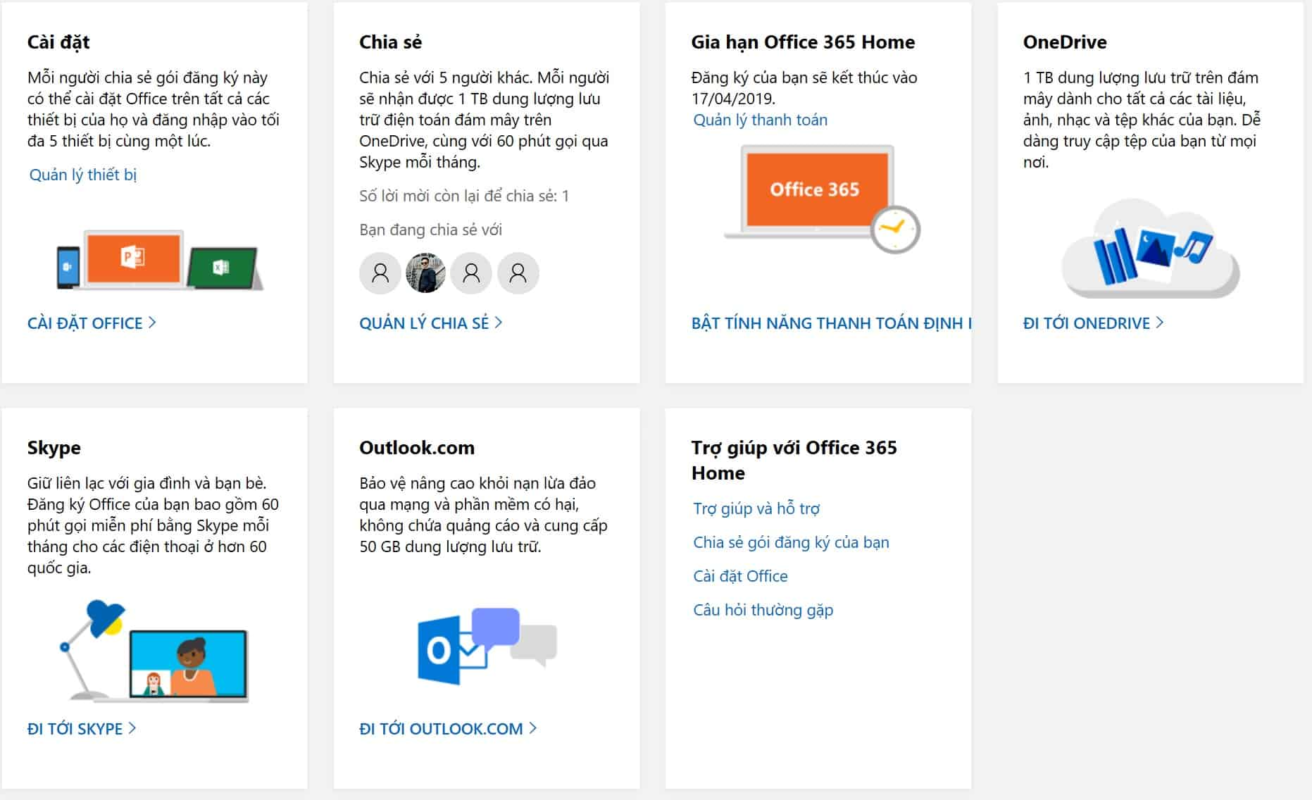Open Câu hỏi thường gặp link
The image size is (1312, 800).
coord(763,610)
